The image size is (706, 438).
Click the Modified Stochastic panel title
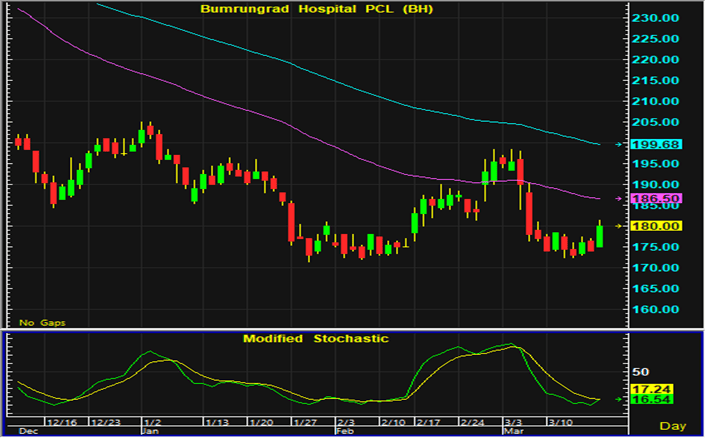pos(315,339)
